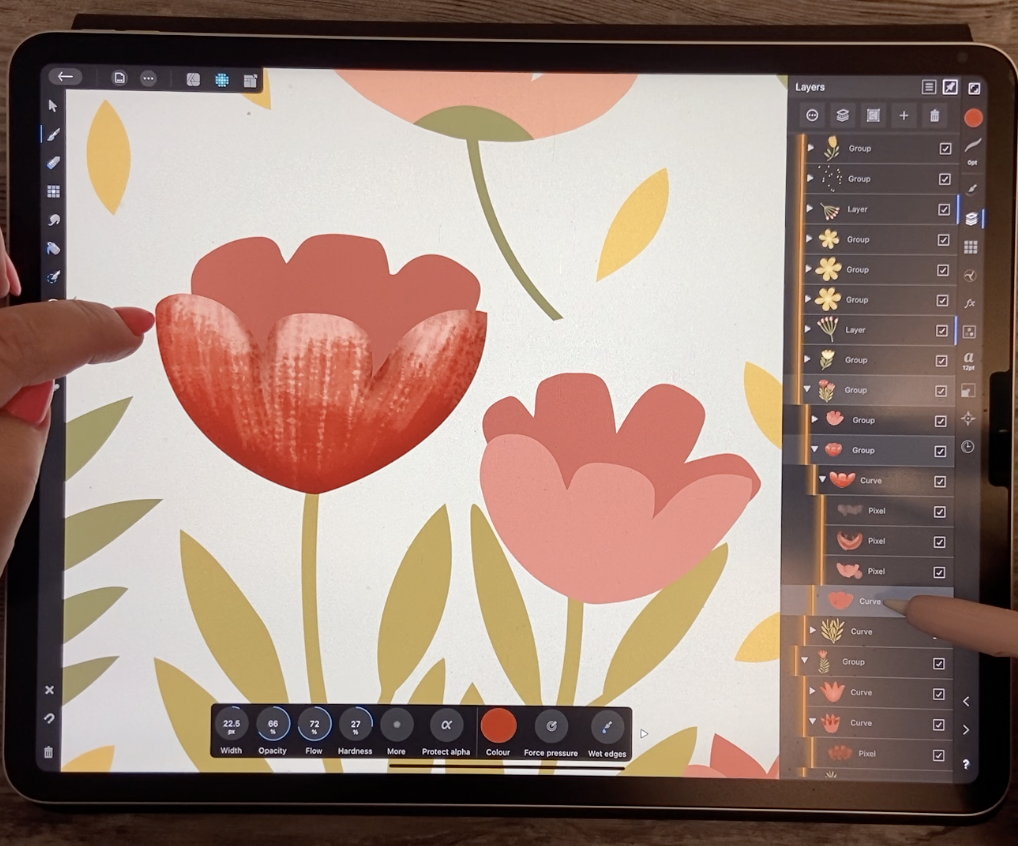Select the Smudge Brush tool

tap(53, 220)
